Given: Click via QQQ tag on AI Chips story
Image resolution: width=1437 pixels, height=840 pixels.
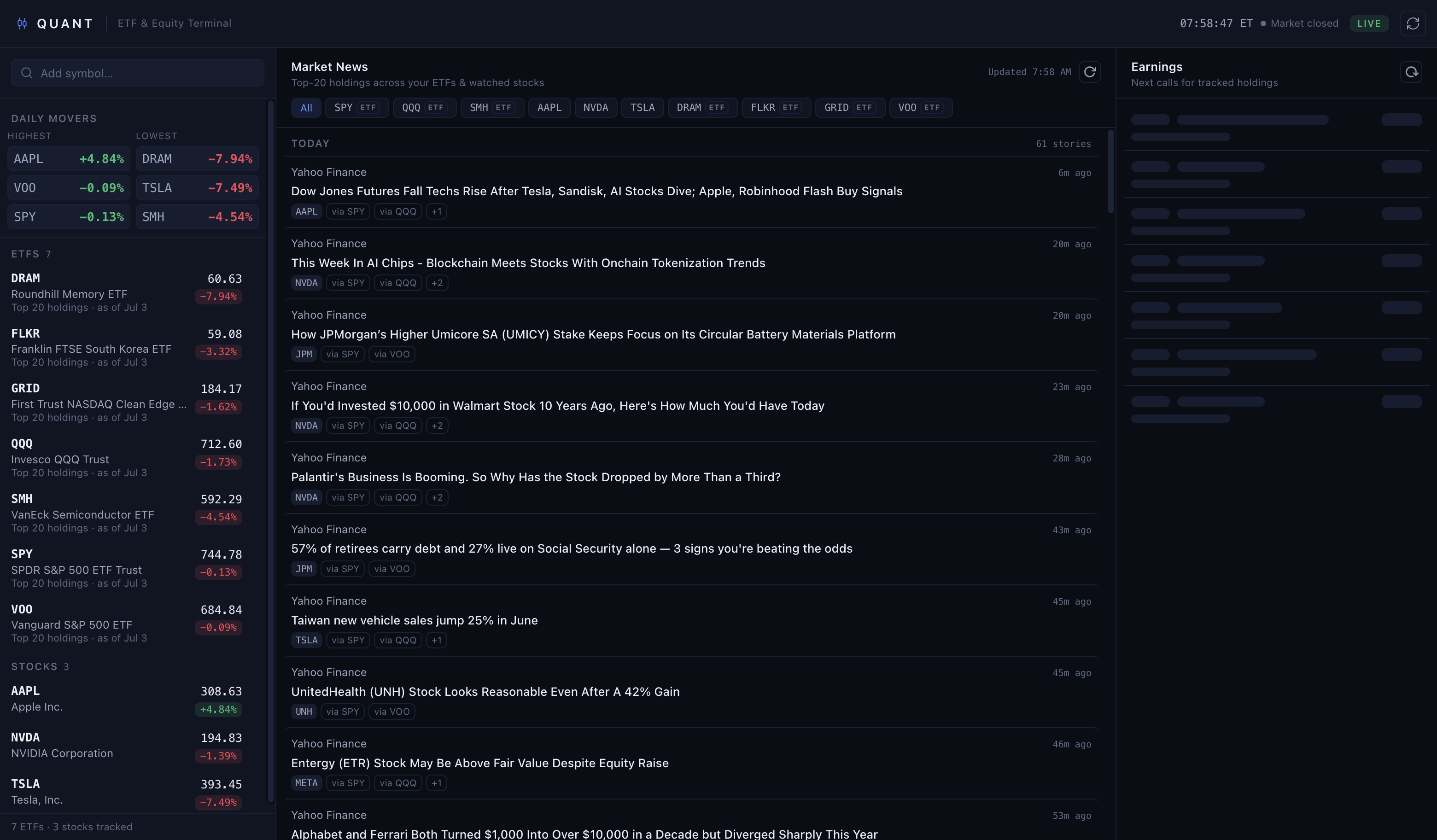Looking at the screenshot, I should pyautogui.click(x=397, y=283).
